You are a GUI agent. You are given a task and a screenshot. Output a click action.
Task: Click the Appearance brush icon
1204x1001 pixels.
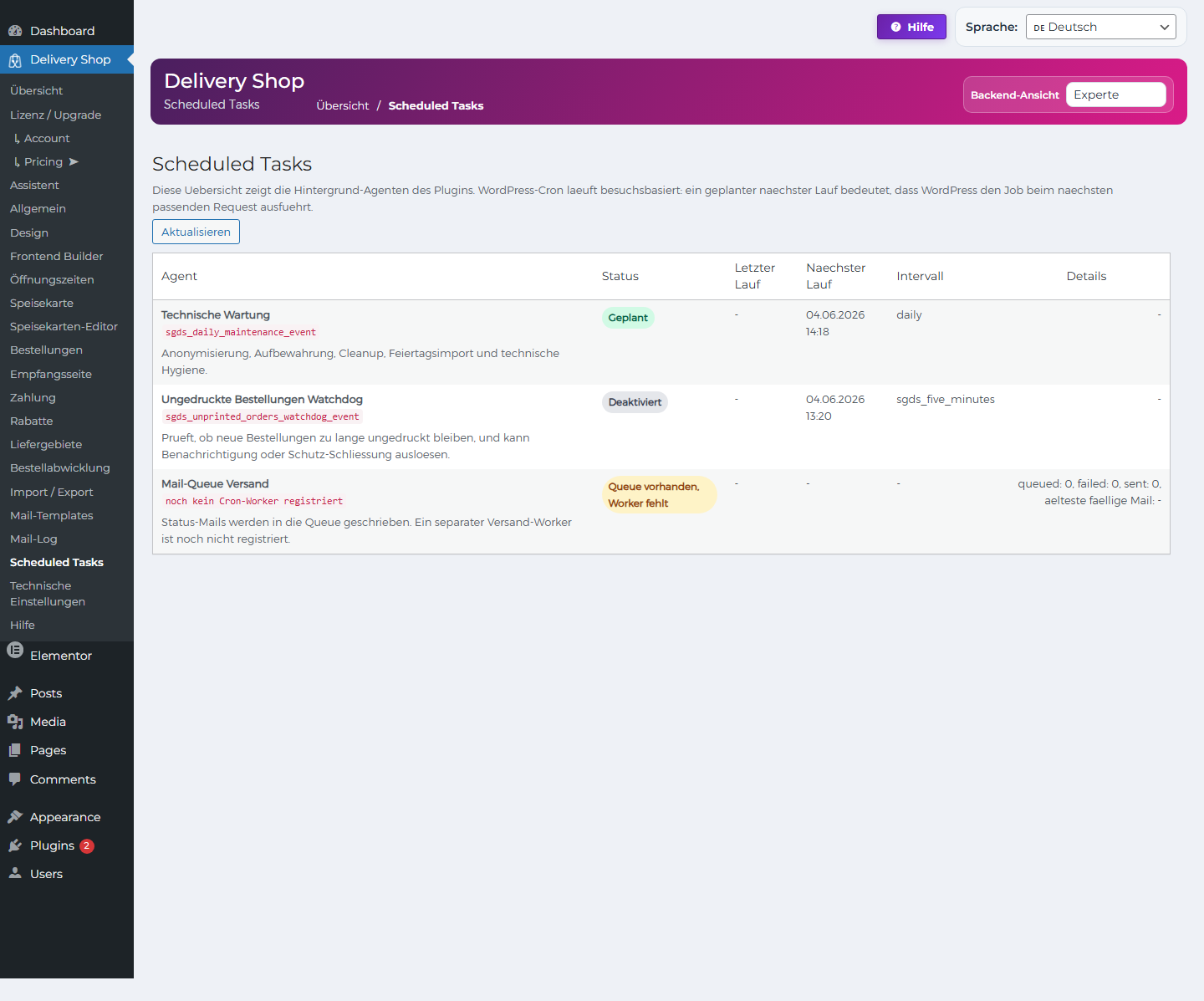pos(15,817)
